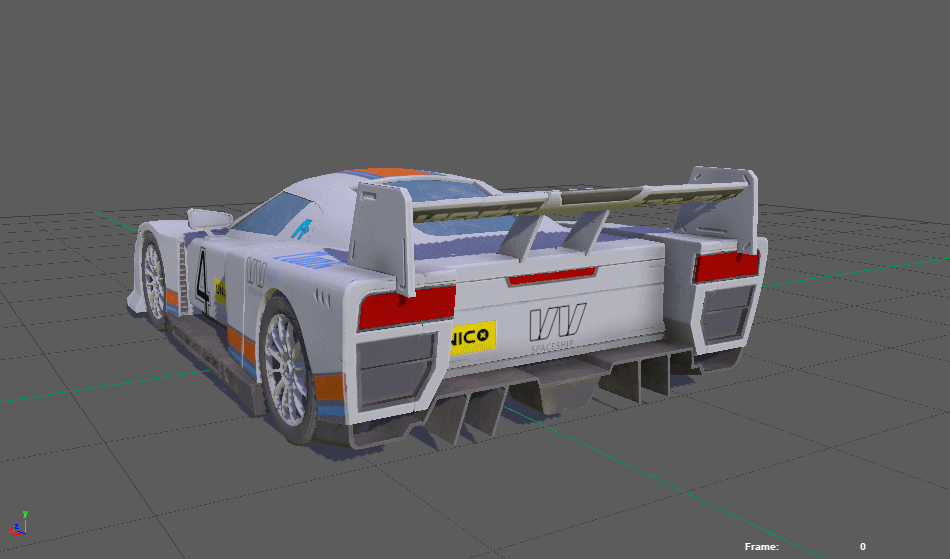Select the orange stripe on the car roof
Screen dimensions: 950x559
pyautogui.click(x=389, y=172)
